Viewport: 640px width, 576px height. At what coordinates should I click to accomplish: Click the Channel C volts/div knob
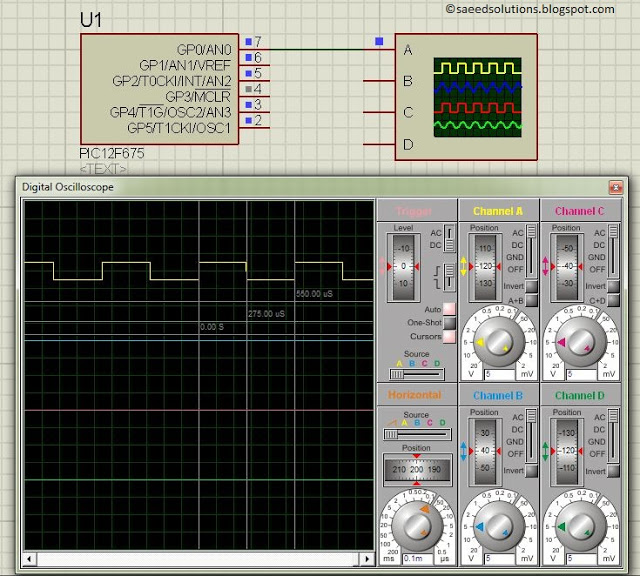click(x=580, y=342)
